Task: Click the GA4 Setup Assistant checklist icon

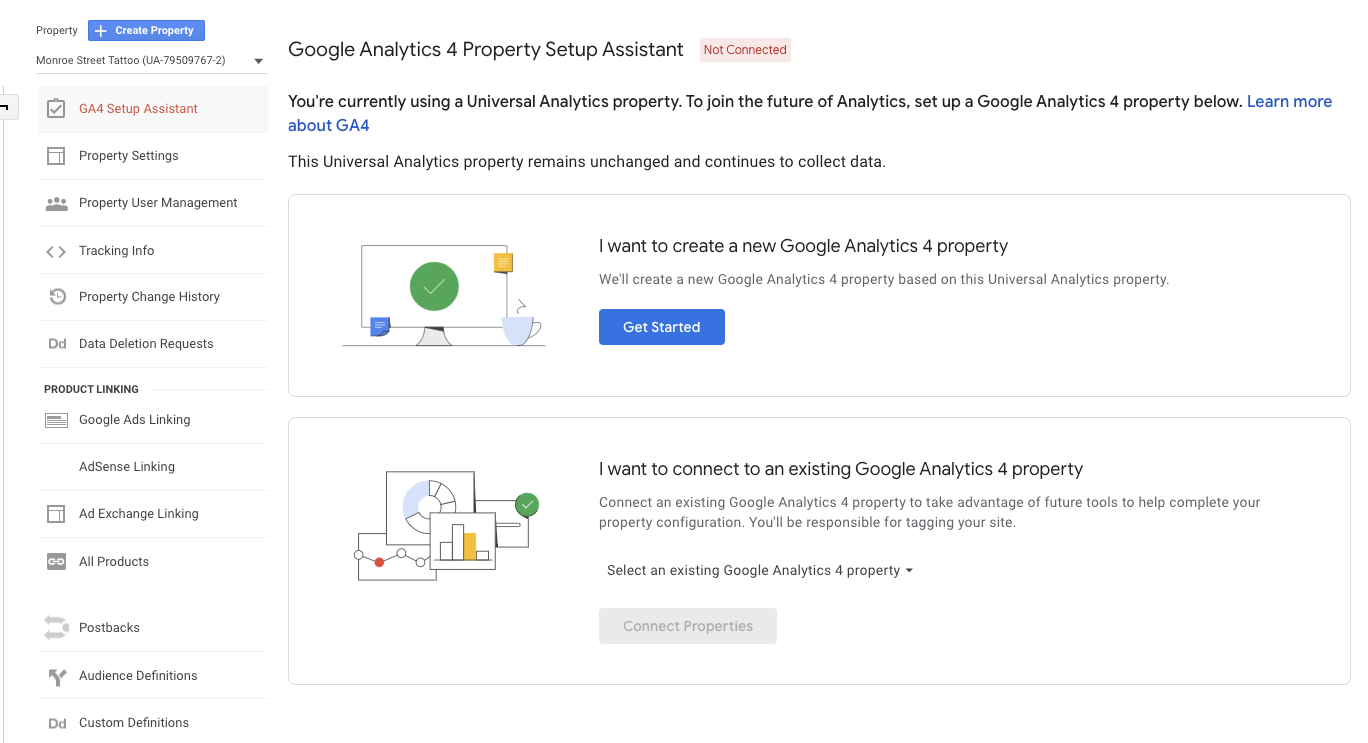Action: click(x=56, y=108)
